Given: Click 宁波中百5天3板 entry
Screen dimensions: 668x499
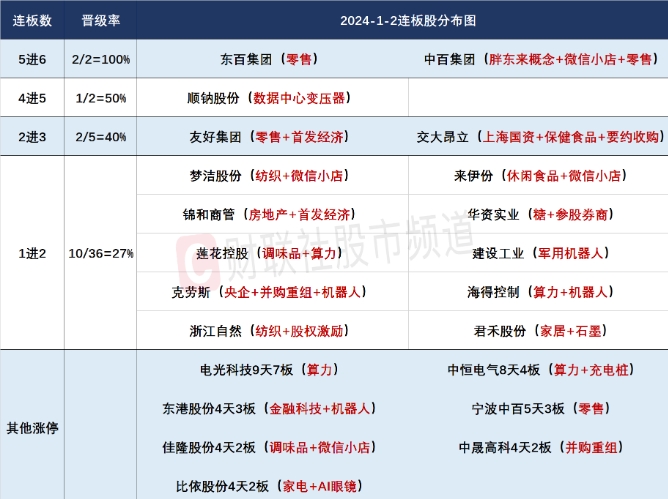Looking at the screenshot, I should point(540,409).
